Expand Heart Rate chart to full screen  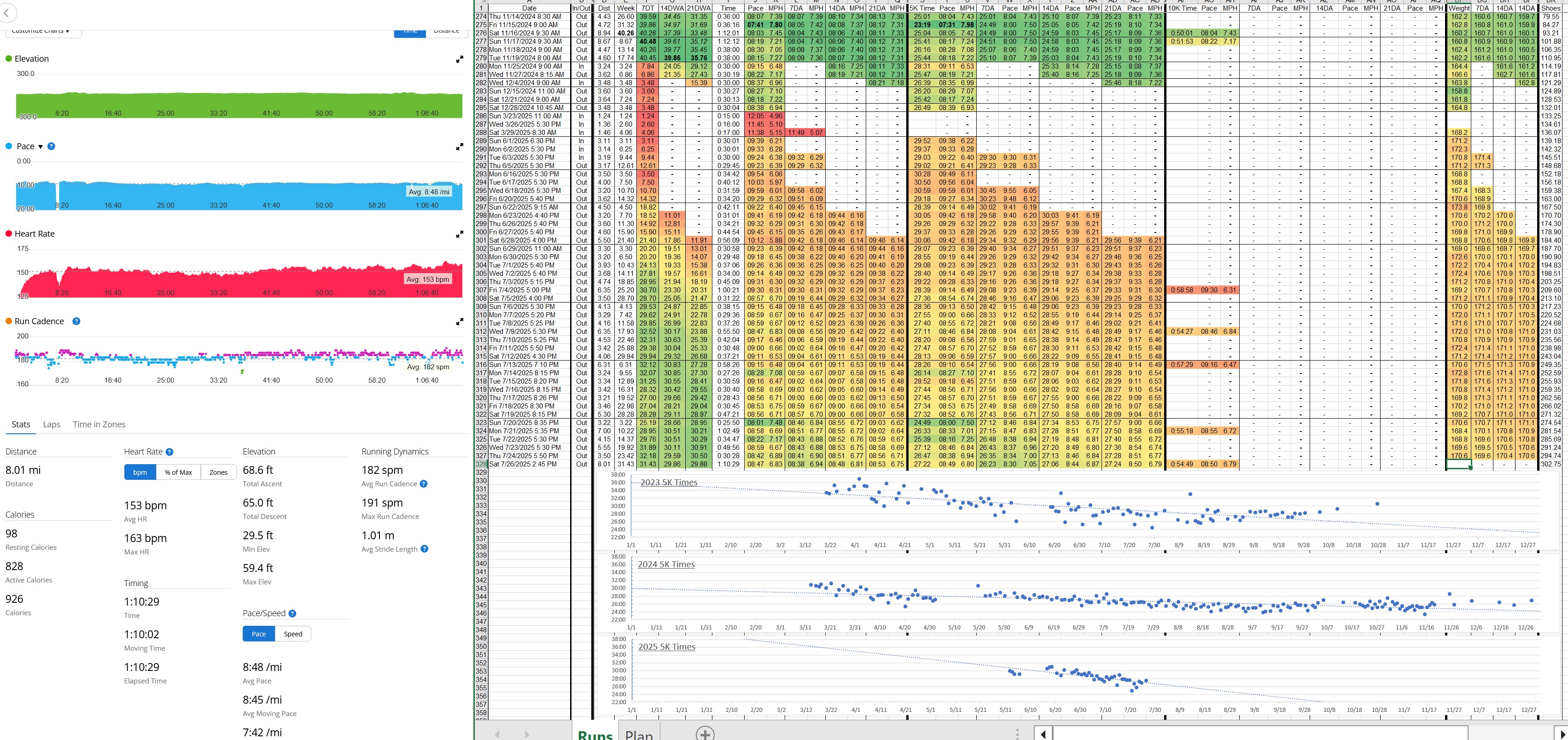(x=460, y=234)
